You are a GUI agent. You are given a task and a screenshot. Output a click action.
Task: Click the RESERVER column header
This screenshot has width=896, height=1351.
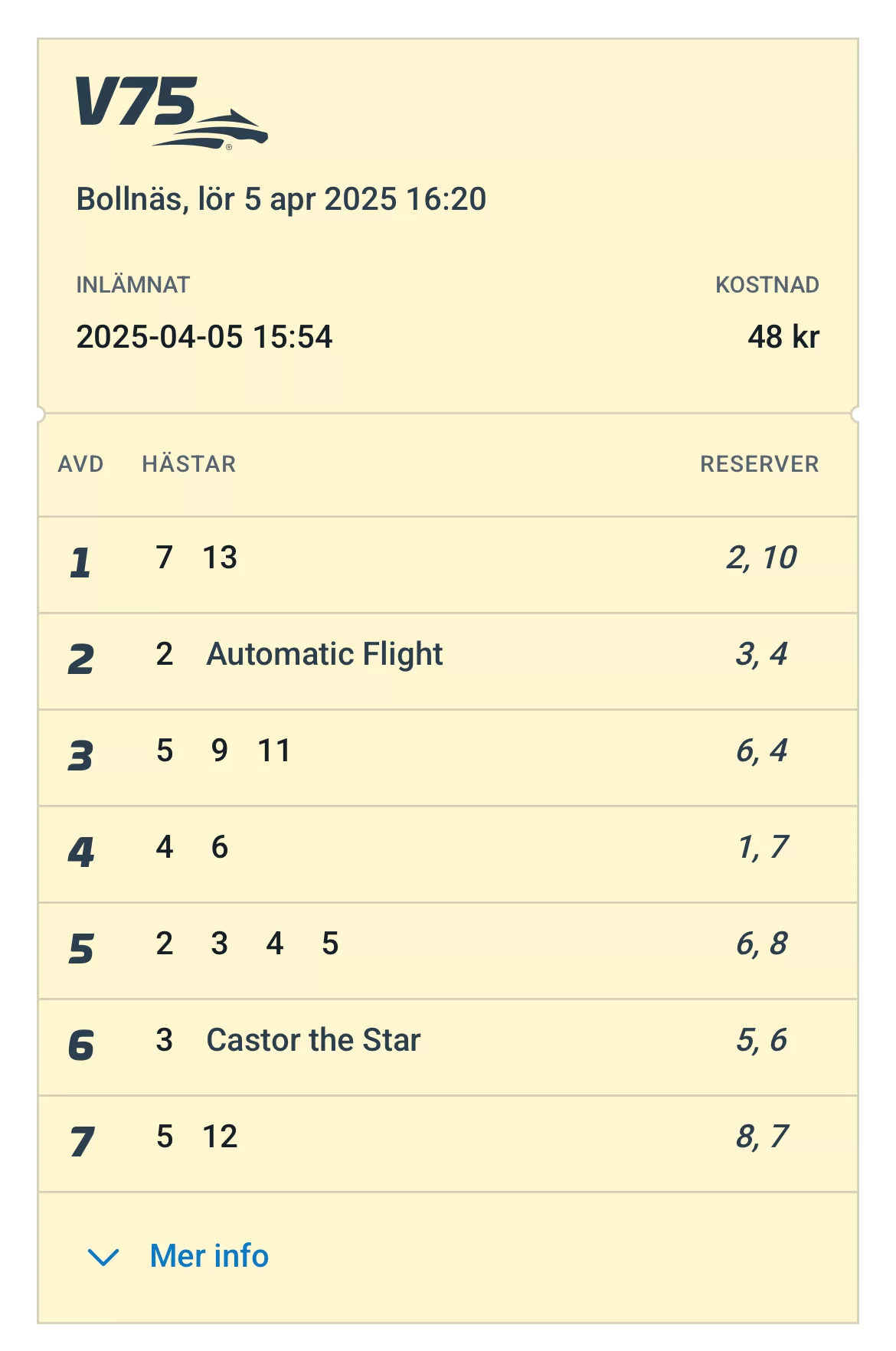[759, 464]
